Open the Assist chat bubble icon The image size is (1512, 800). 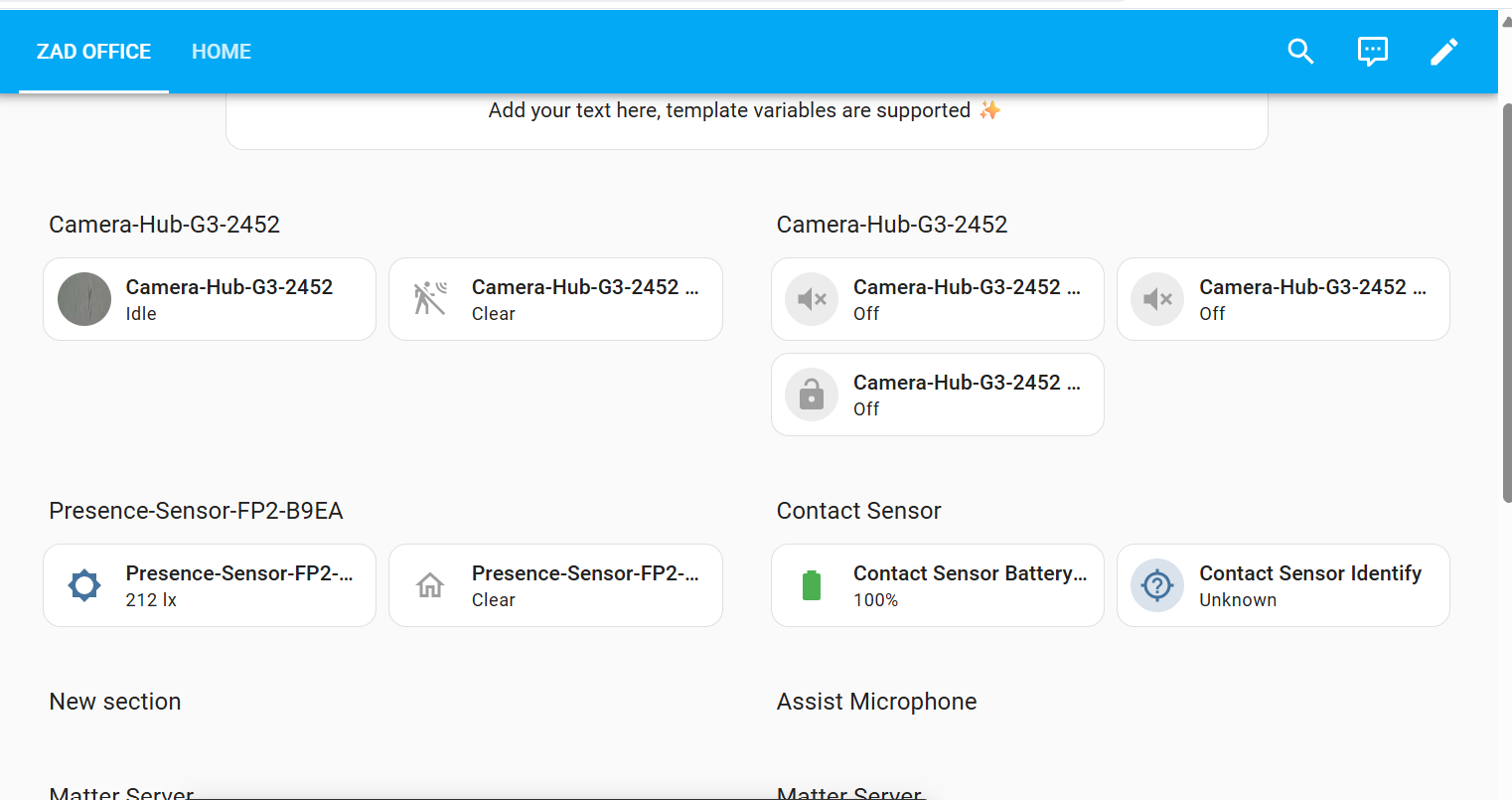1372,52
